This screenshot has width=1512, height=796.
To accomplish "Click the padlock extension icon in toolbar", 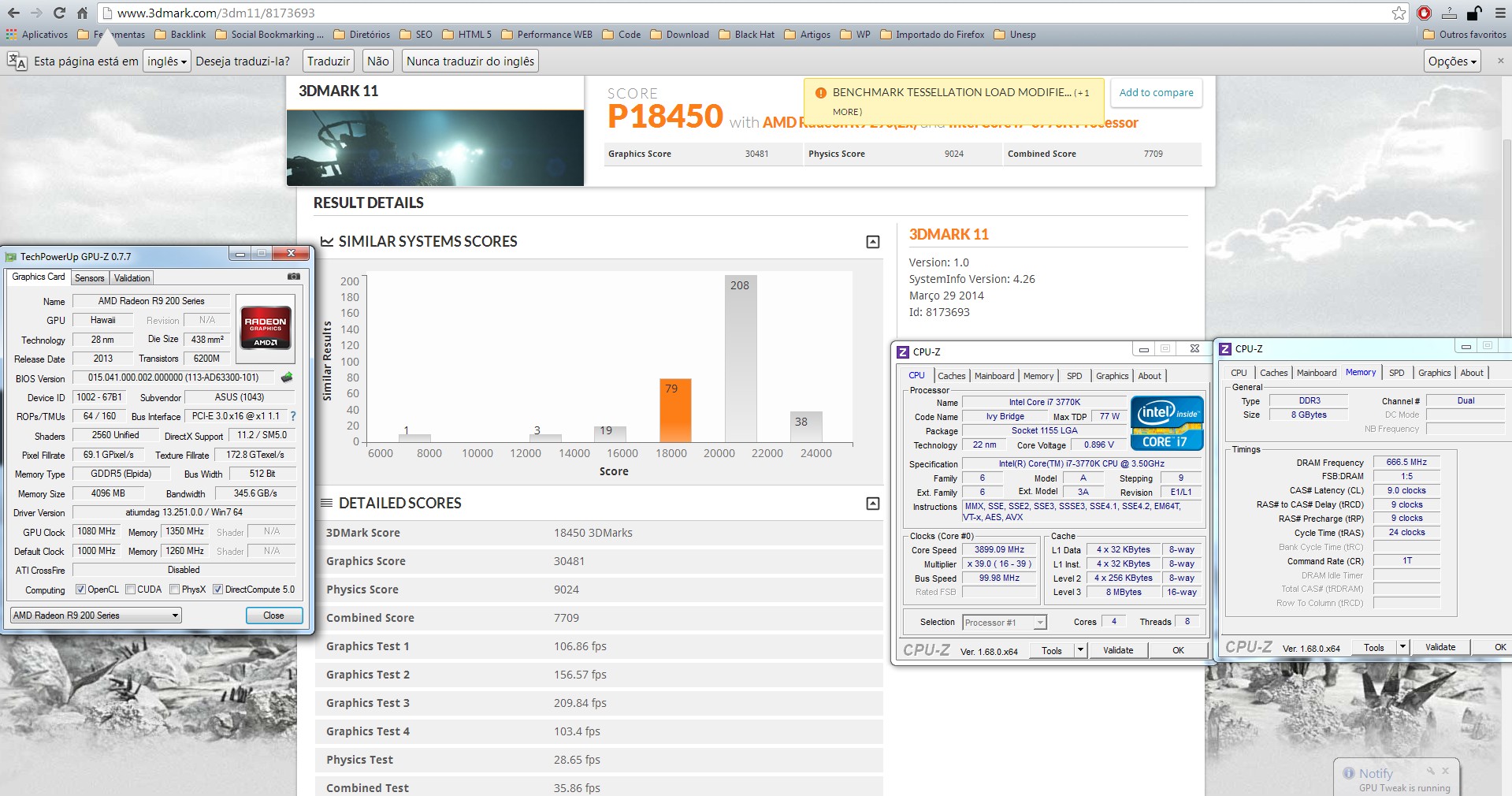I will tap(1474, 13).
